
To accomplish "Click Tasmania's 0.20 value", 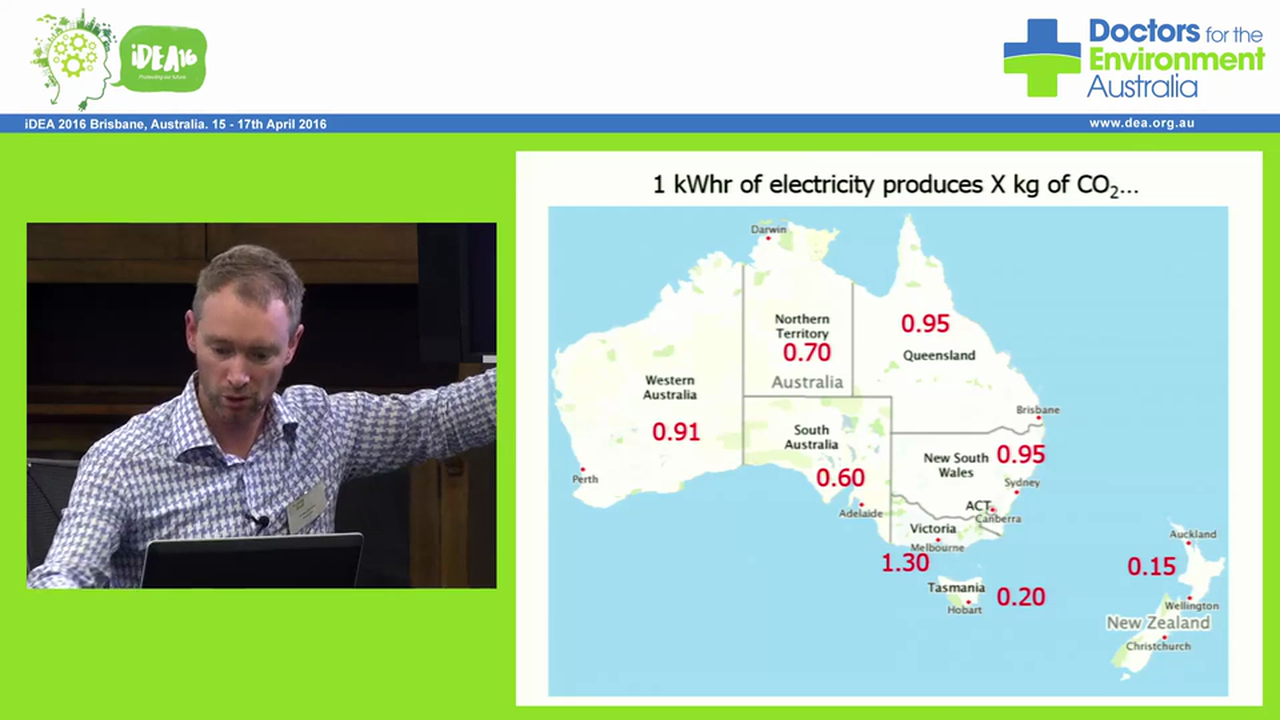I will pyautogui.click(x=1020, y=597).
